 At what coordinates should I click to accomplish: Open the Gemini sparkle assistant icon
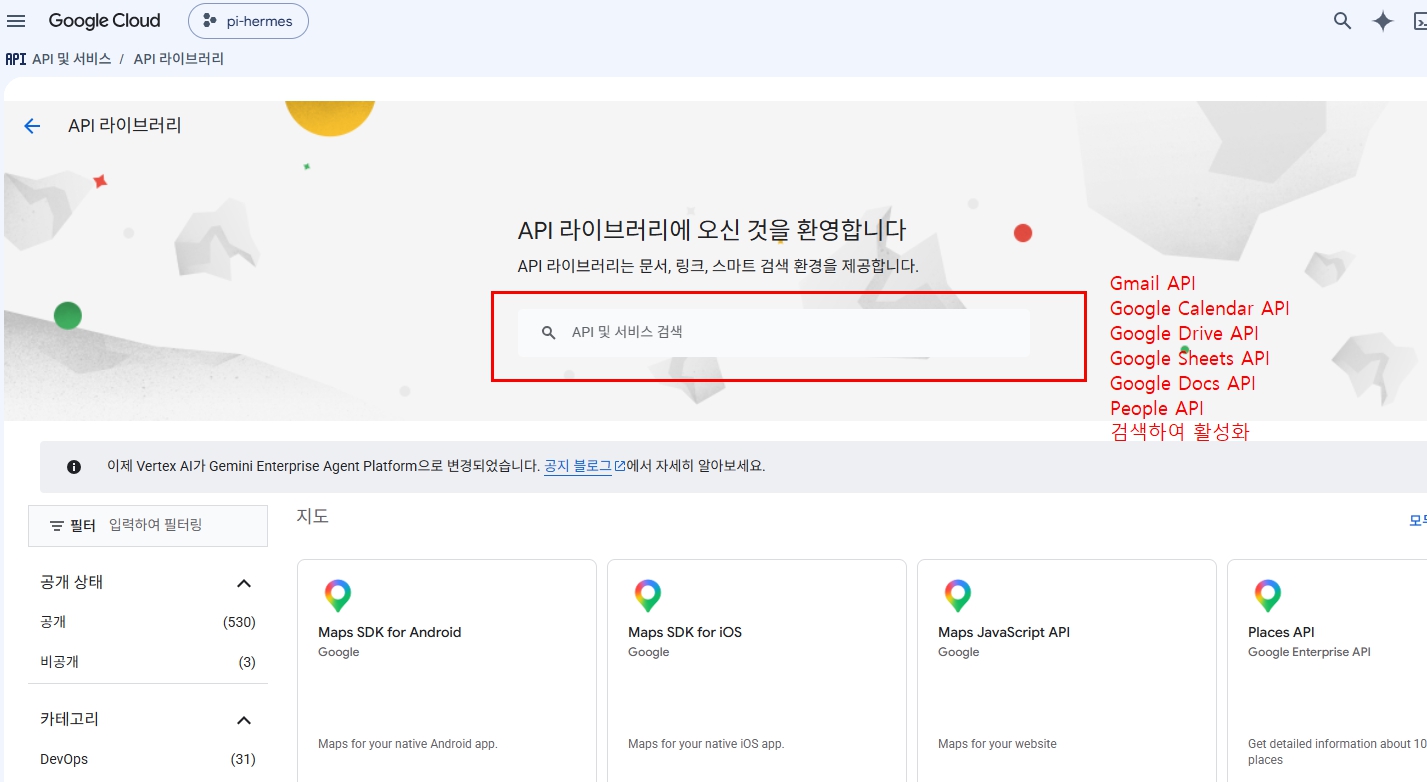tap(1383, 21)
